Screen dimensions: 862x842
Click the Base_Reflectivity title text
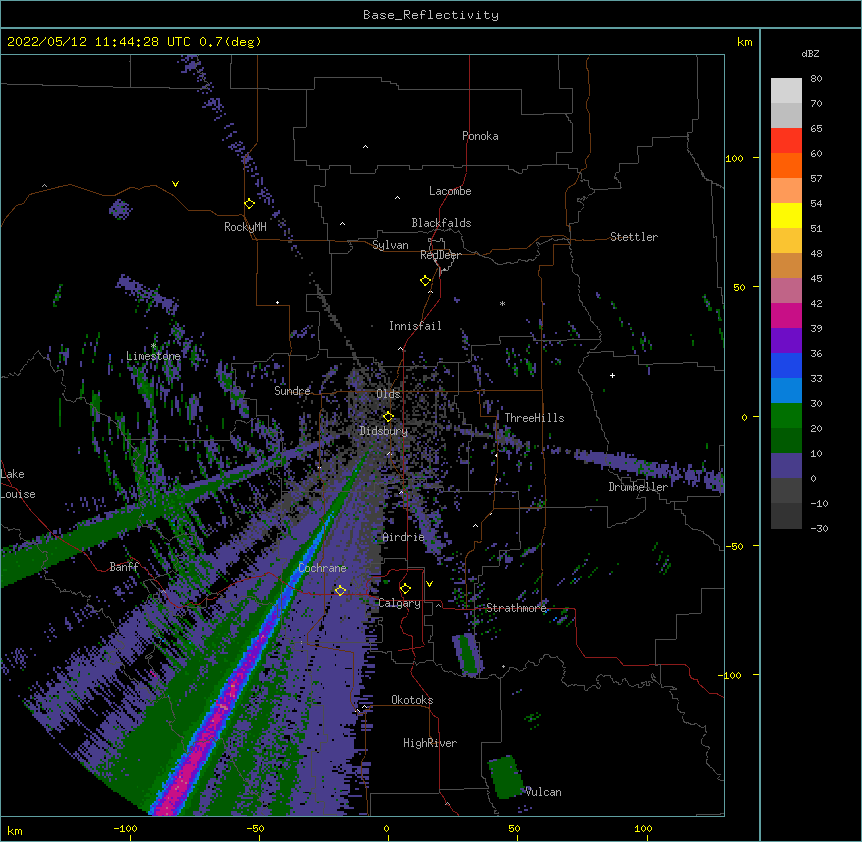(431, 15)
